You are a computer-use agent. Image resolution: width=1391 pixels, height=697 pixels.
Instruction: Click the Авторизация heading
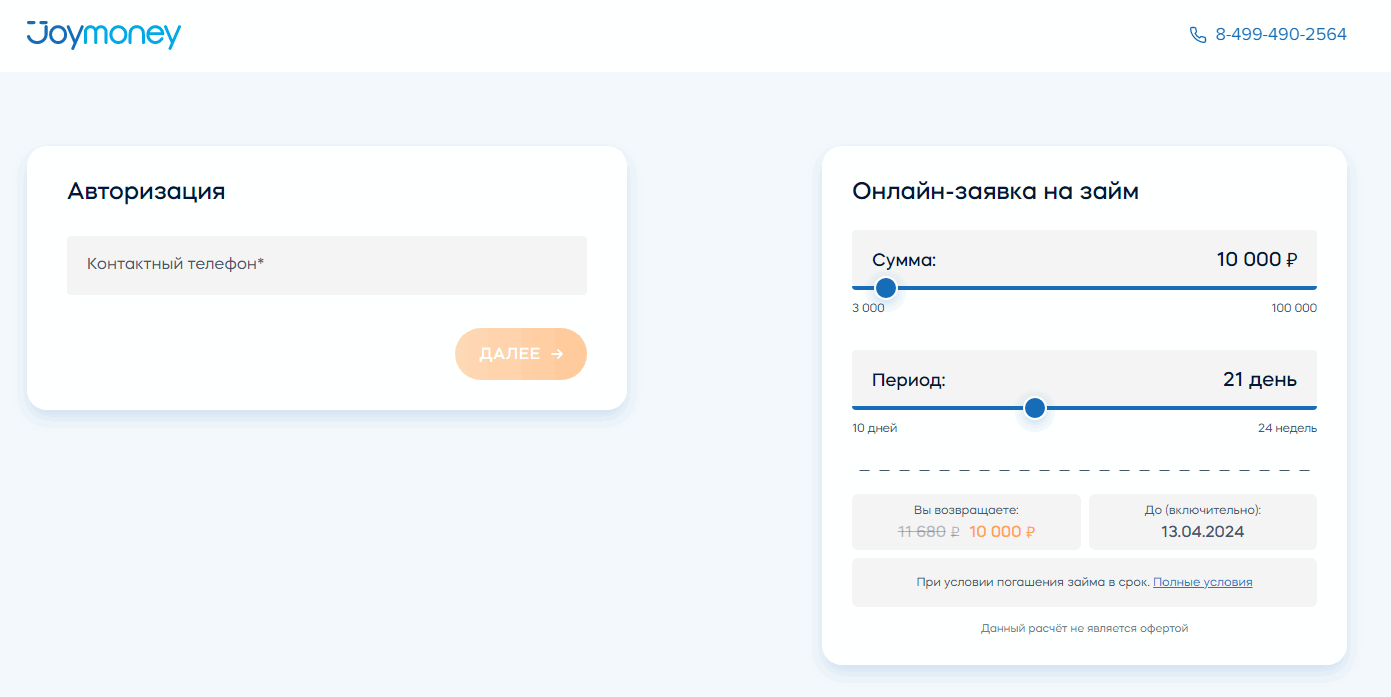146,191
